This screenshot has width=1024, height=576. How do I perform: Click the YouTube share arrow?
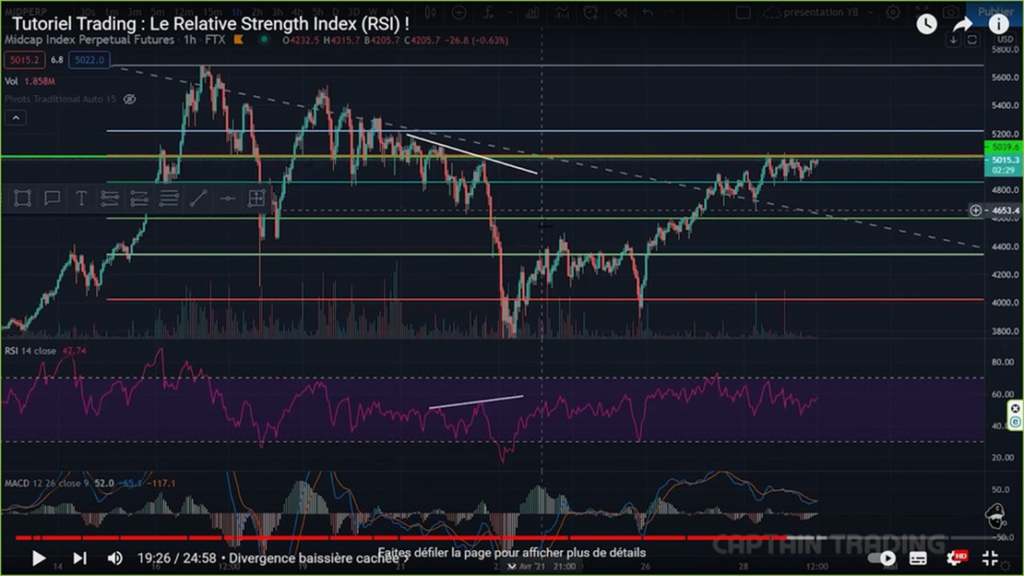[963, 25]
